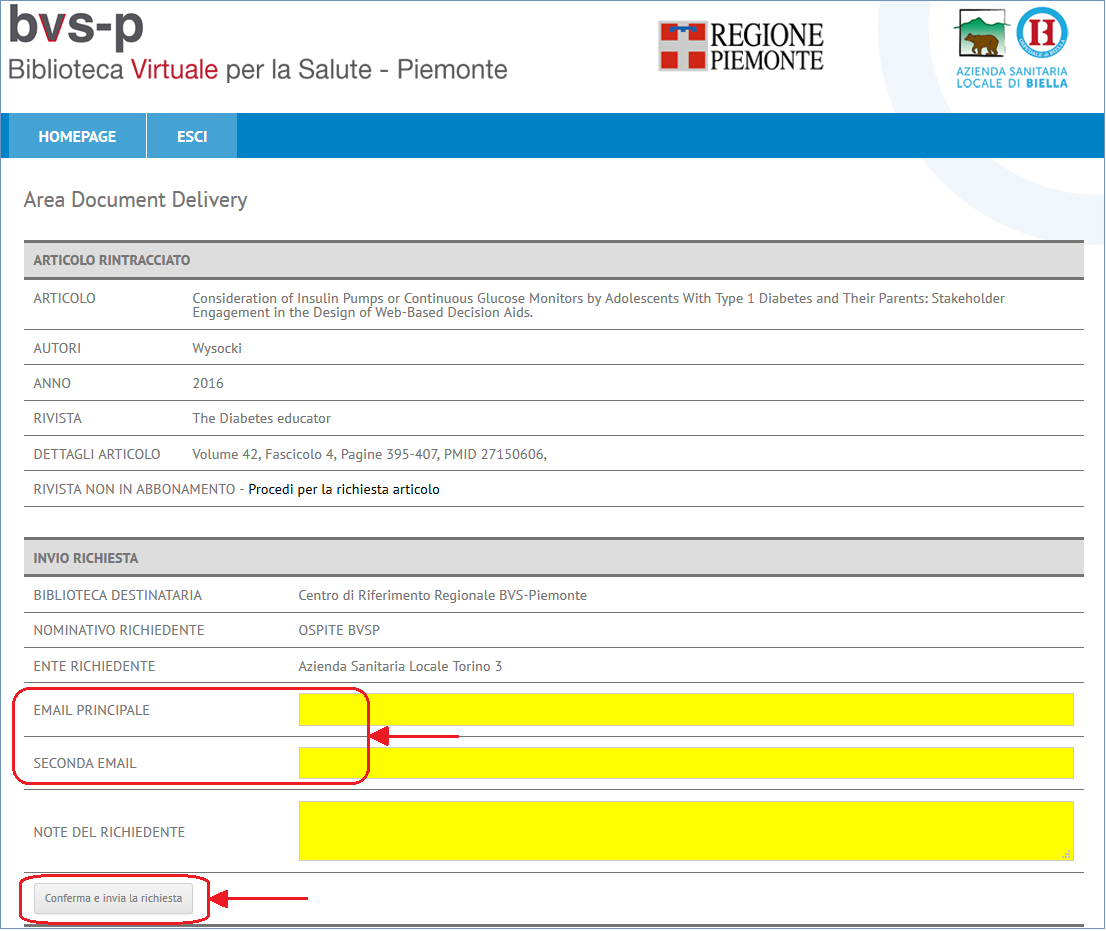Click the SECONDA EMAIL label

click(x=85, y=763)
